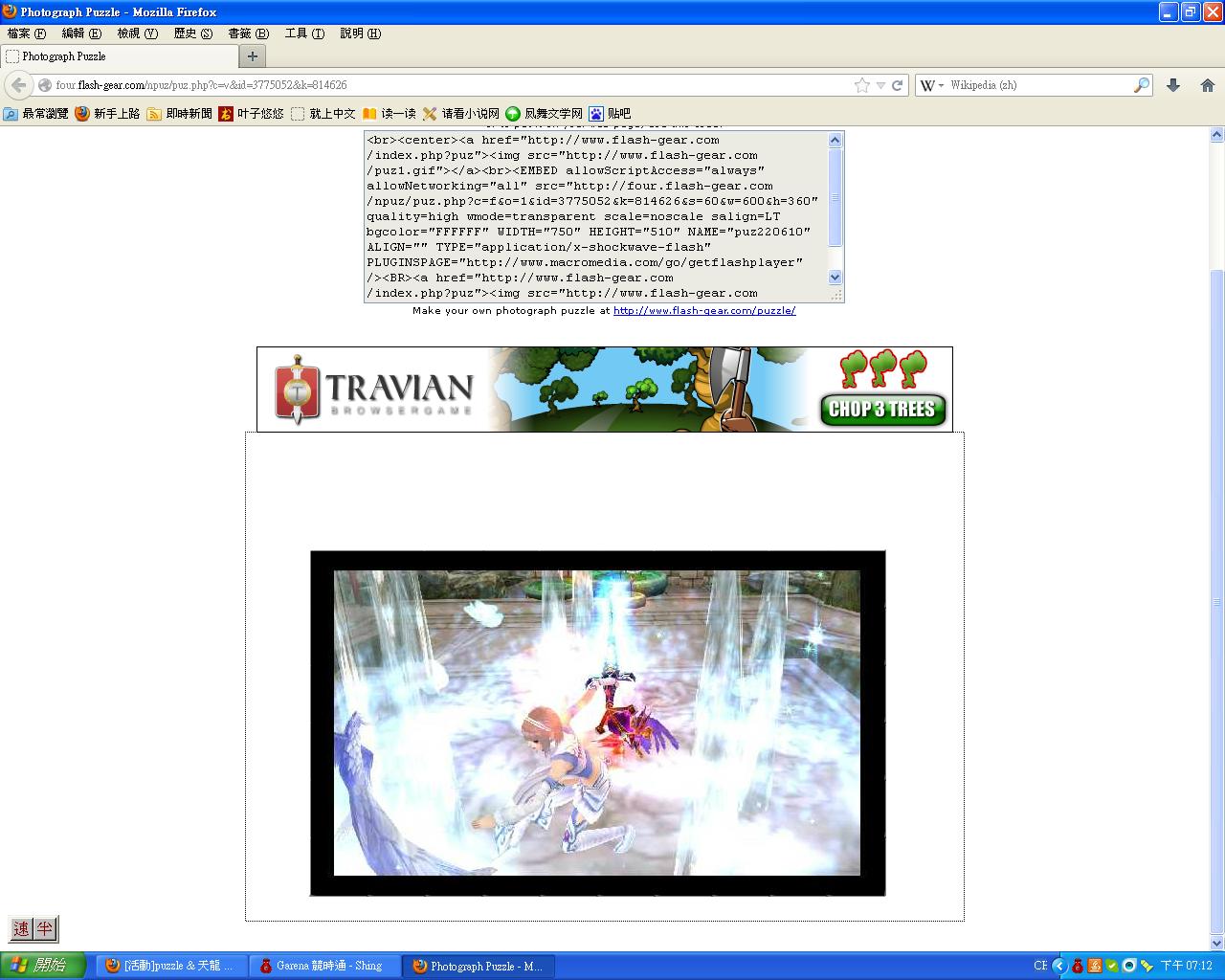Click the embed code text area
The width and height of the screenshot is (1225, 980).
(595, 216)
